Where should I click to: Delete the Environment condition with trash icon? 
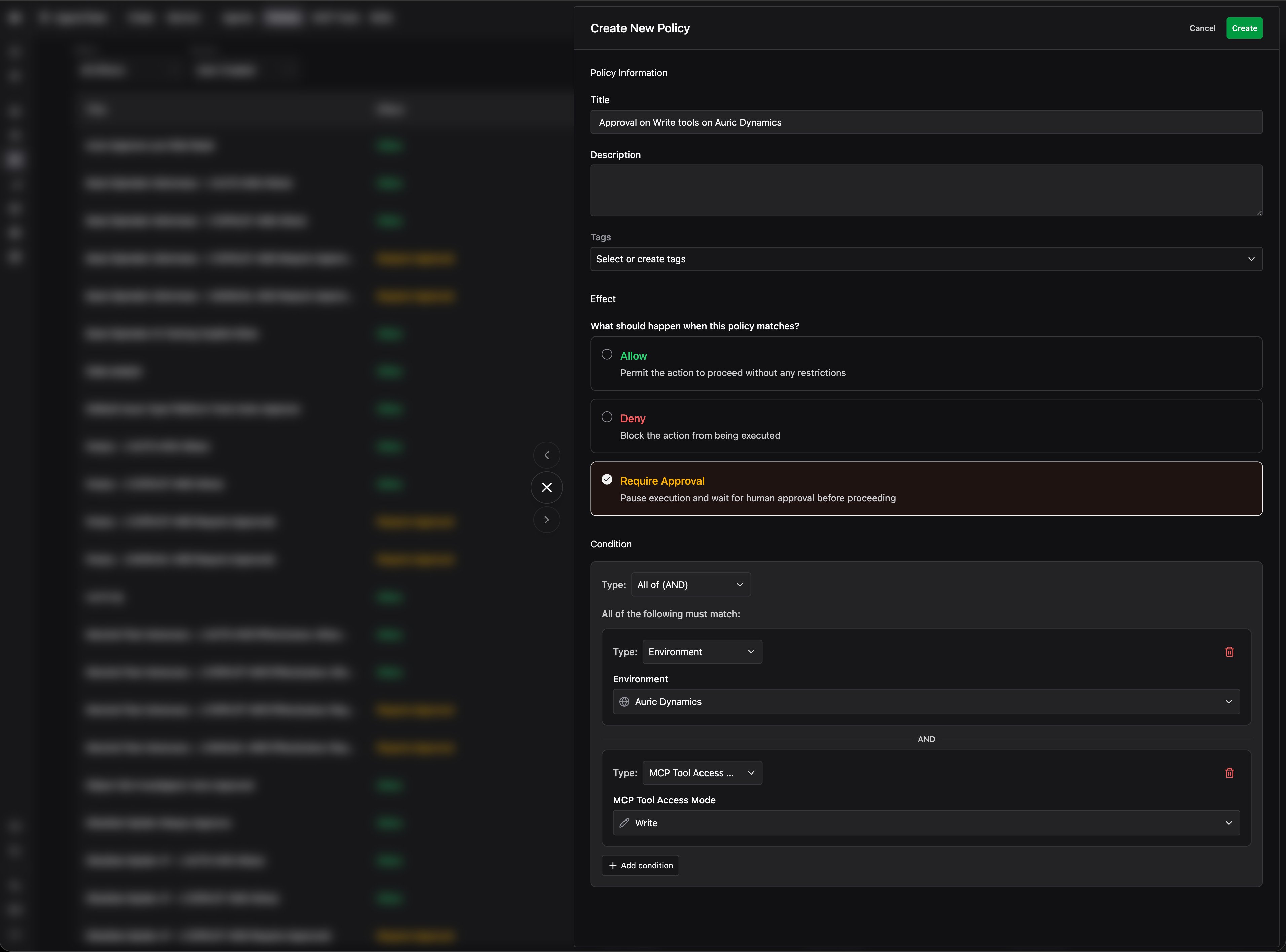pyautogui.click(x=1229, y=652)
